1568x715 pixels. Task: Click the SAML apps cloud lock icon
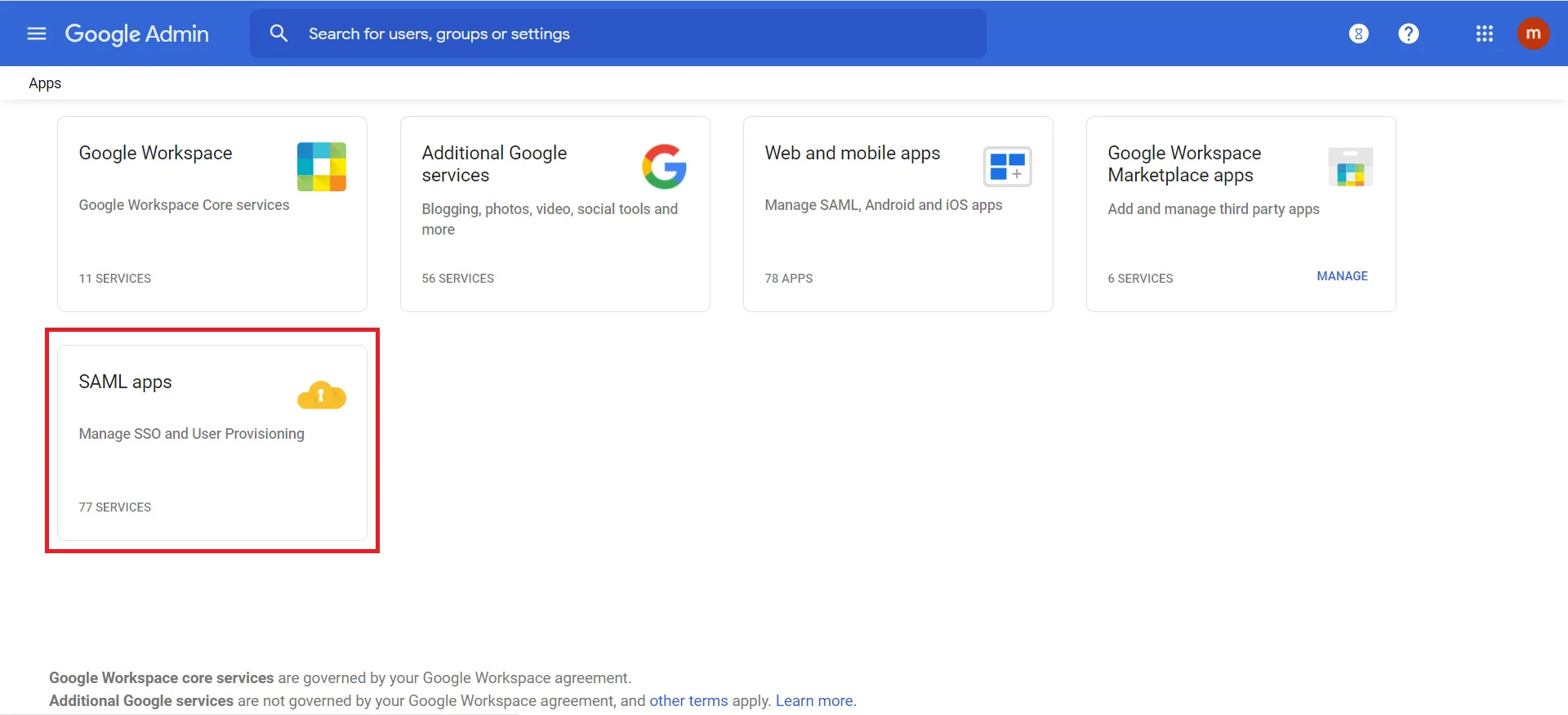click(321, 395)
